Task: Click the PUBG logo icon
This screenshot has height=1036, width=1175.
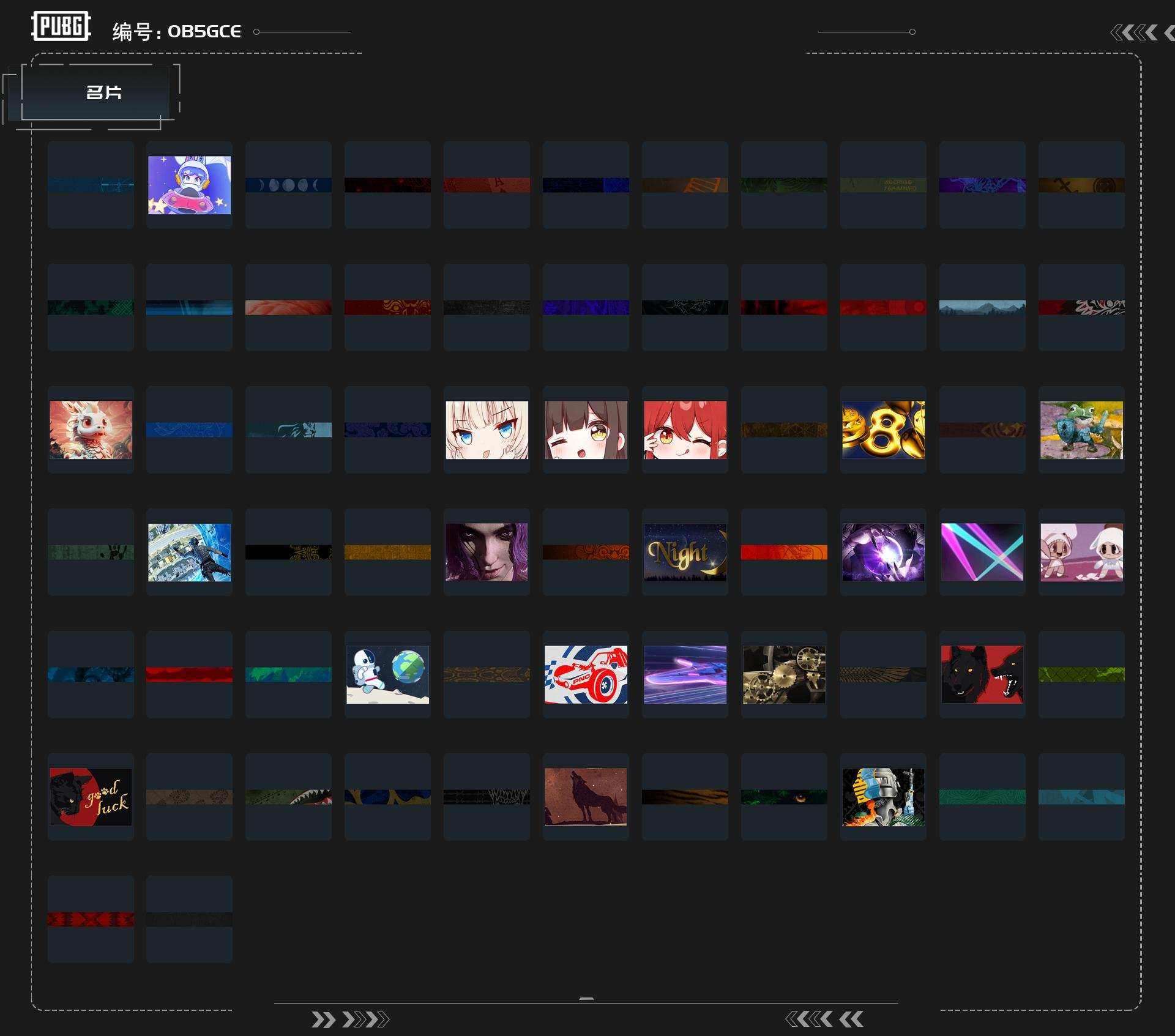Action: [x=61, y=26]
